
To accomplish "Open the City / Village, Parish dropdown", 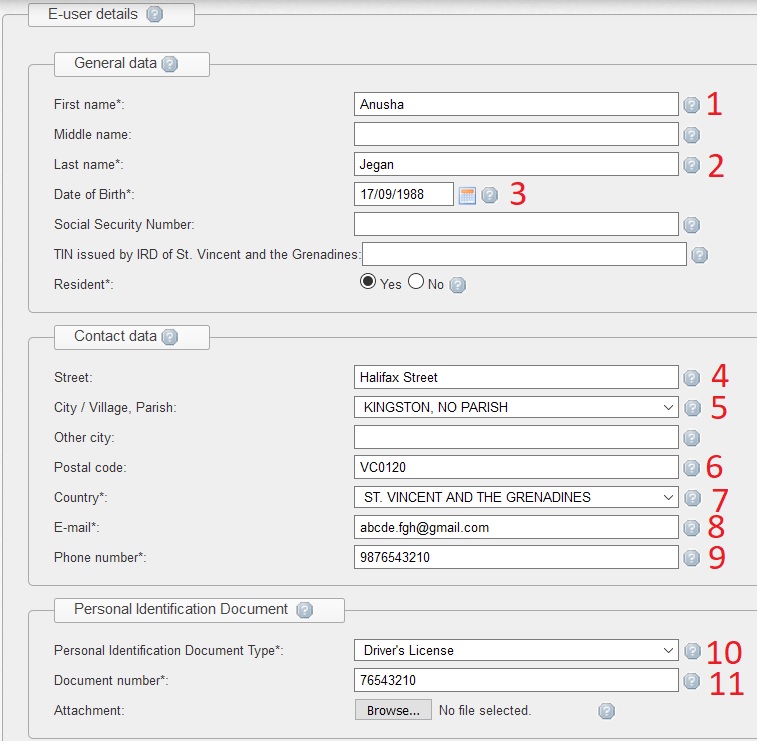I will click(x=516, y=407).
